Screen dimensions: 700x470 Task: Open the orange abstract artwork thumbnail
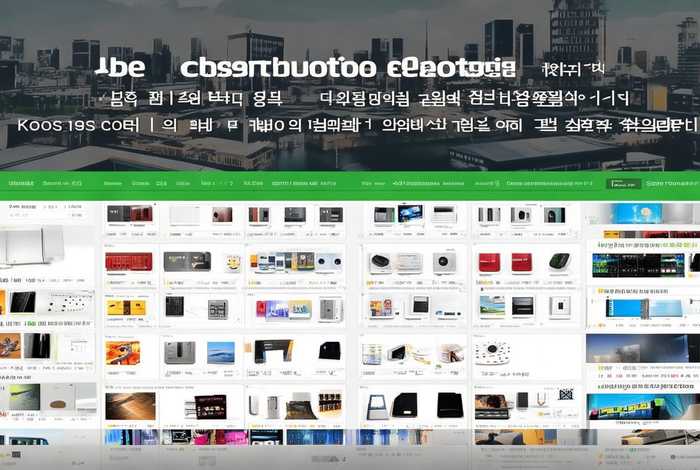123,353
